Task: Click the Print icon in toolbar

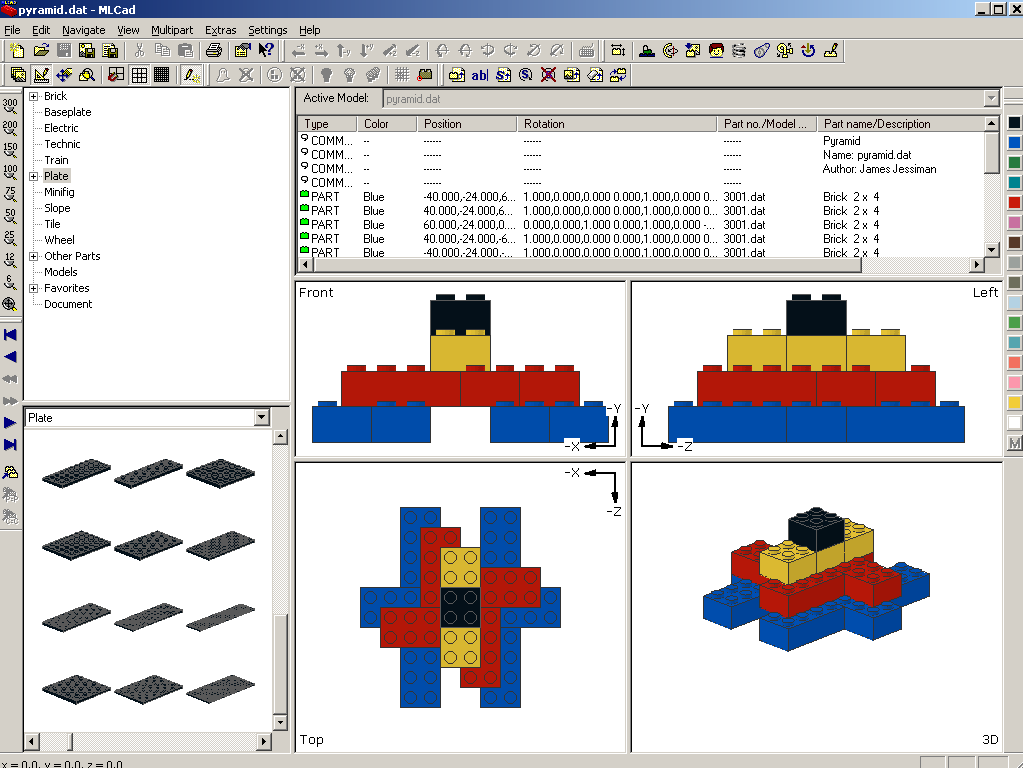Action: (x=213, y=50)
